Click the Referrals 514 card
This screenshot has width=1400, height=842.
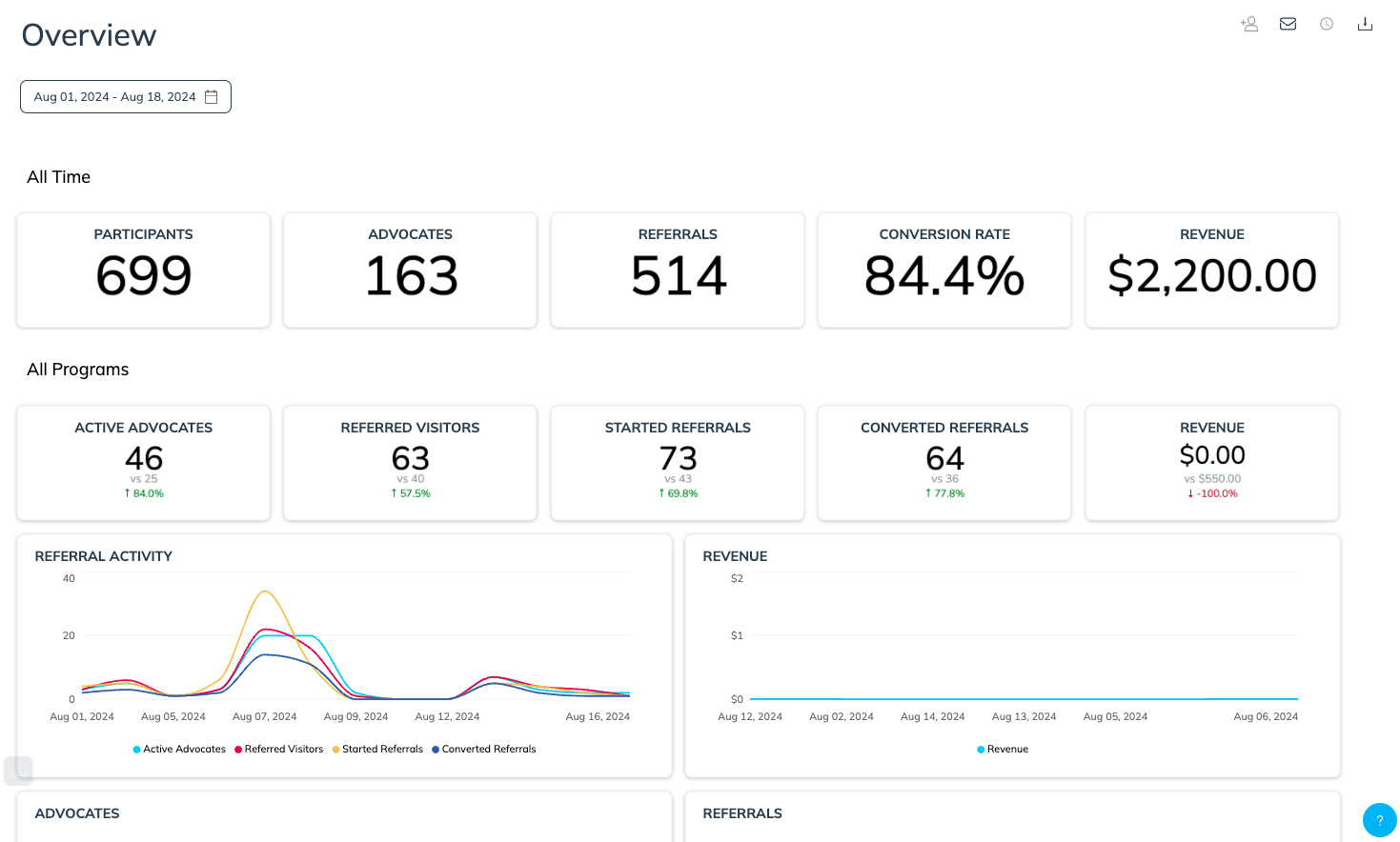click(678, 270)
